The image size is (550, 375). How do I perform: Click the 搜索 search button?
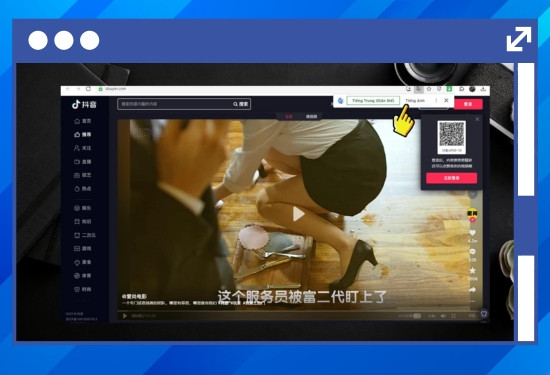pyautogui.click(x=241, y=104)
